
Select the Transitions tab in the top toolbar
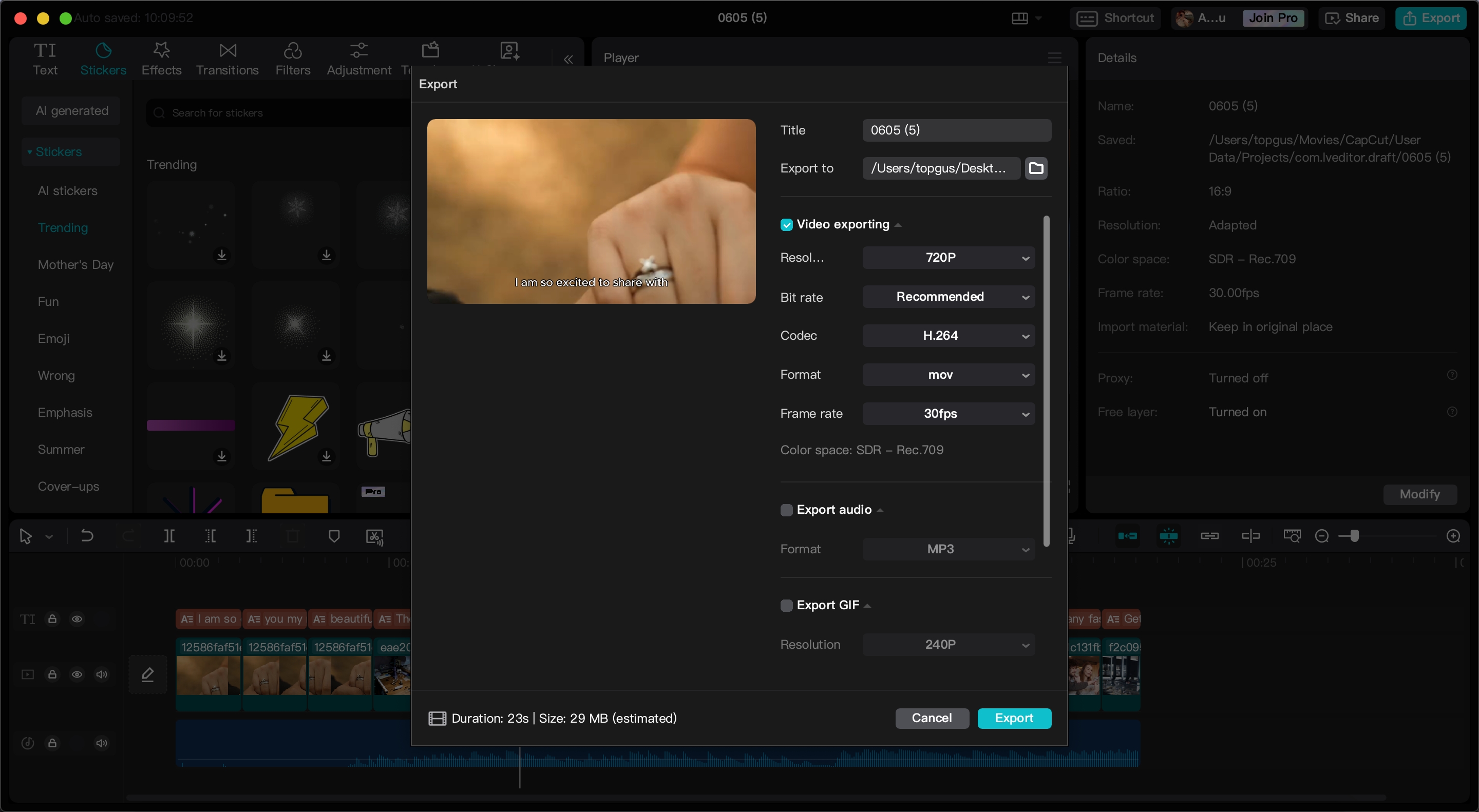(227, 57)
